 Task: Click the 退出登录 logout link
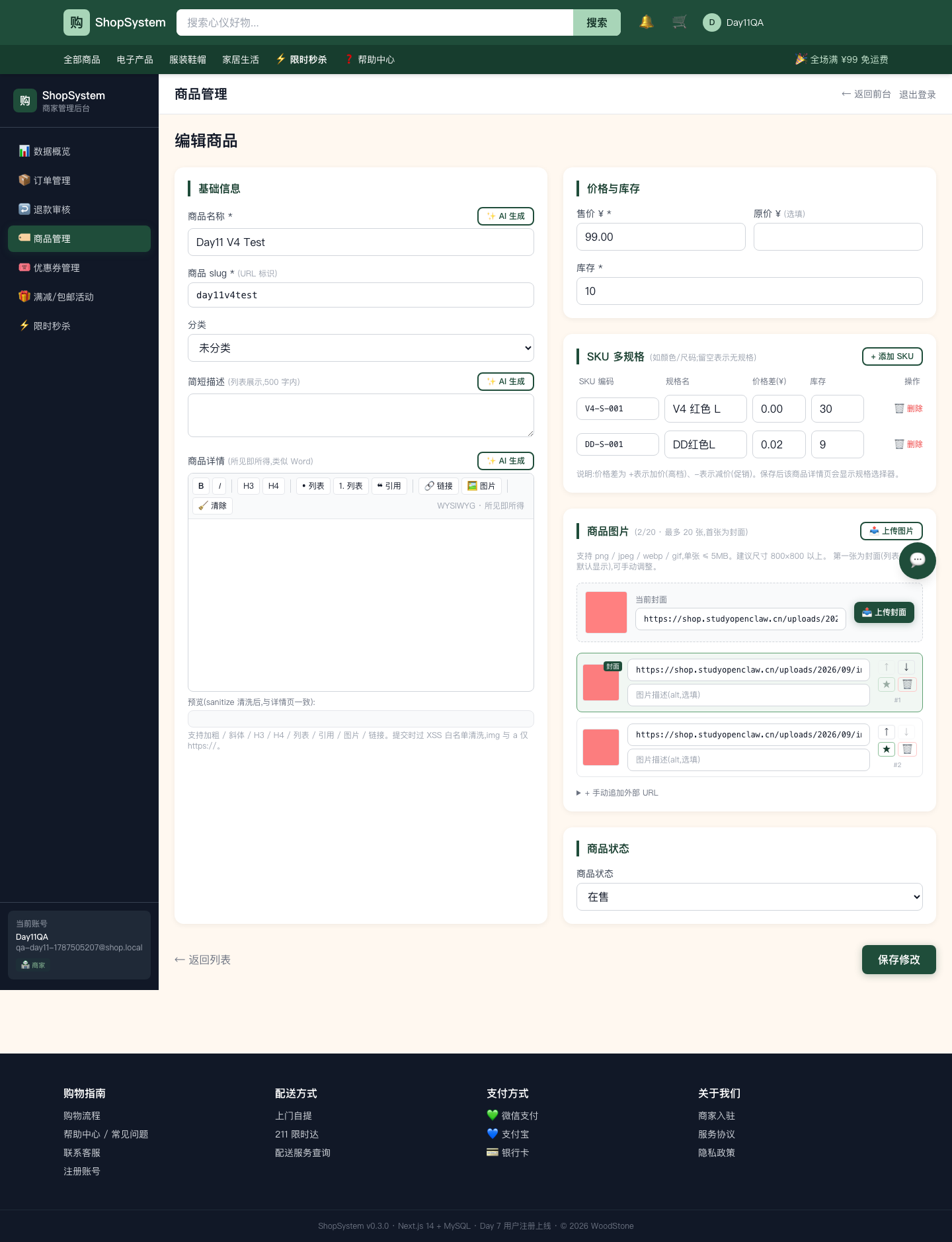click(x=918, y=95)
